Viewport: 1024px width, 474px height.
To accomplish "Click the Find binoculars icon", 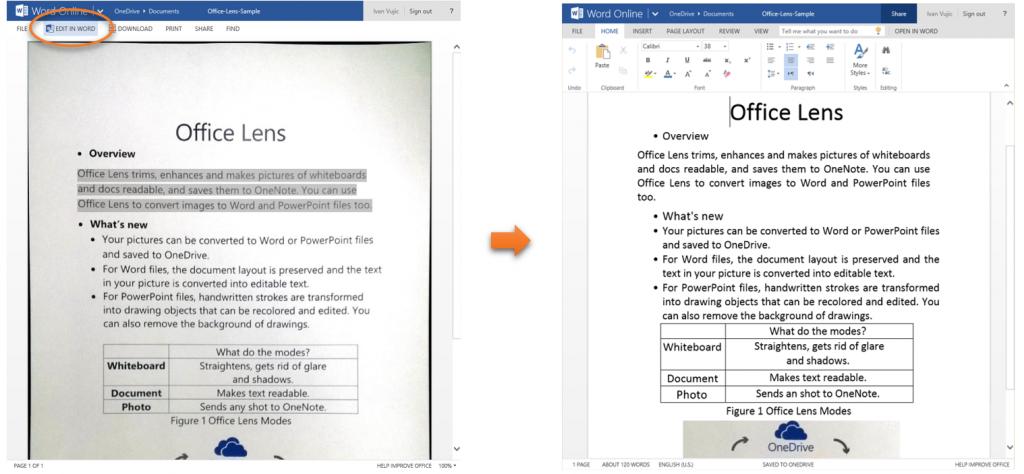I will [886, 50].
